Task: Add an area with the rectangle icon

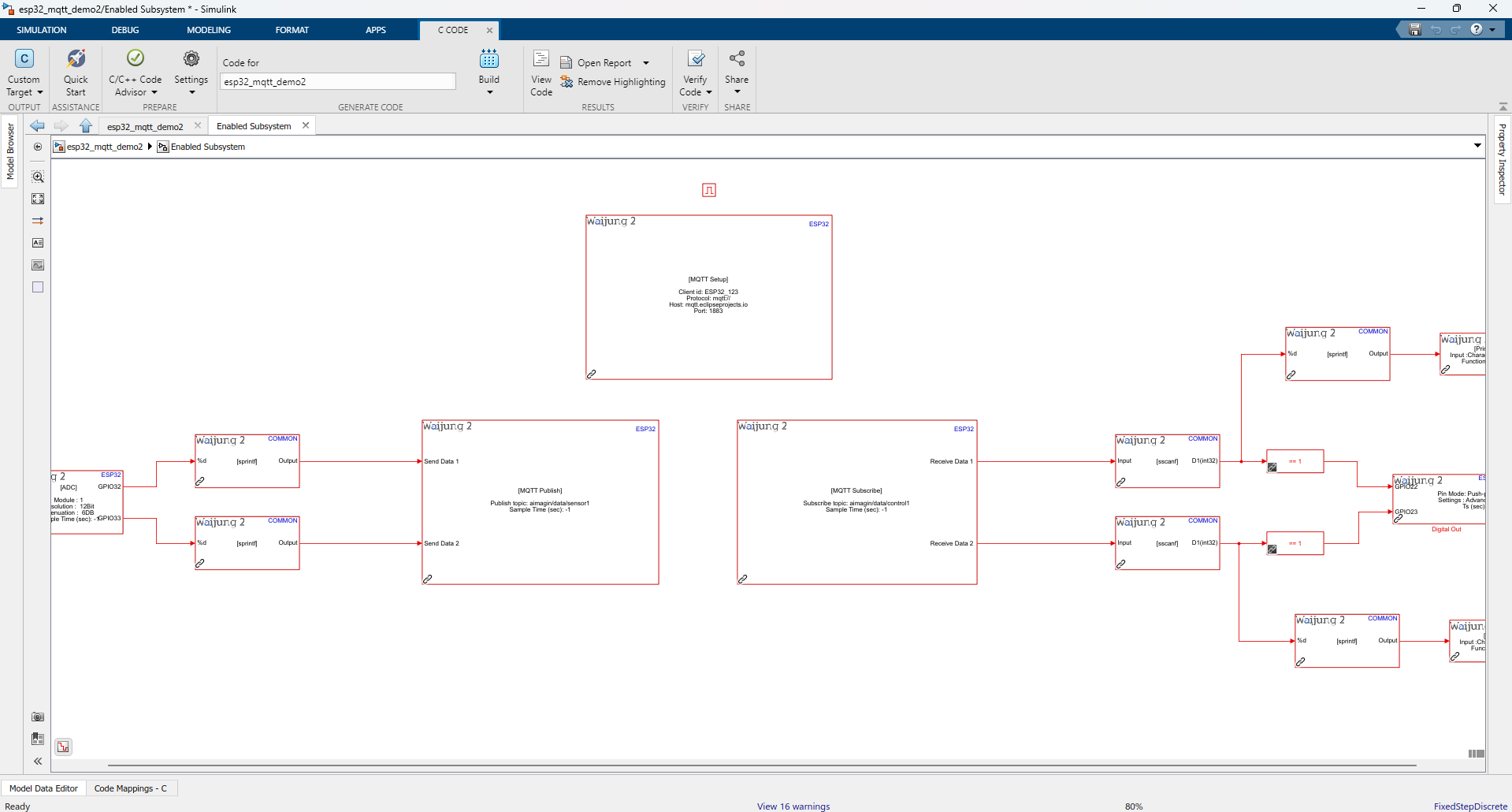Action: pos(38,287)
